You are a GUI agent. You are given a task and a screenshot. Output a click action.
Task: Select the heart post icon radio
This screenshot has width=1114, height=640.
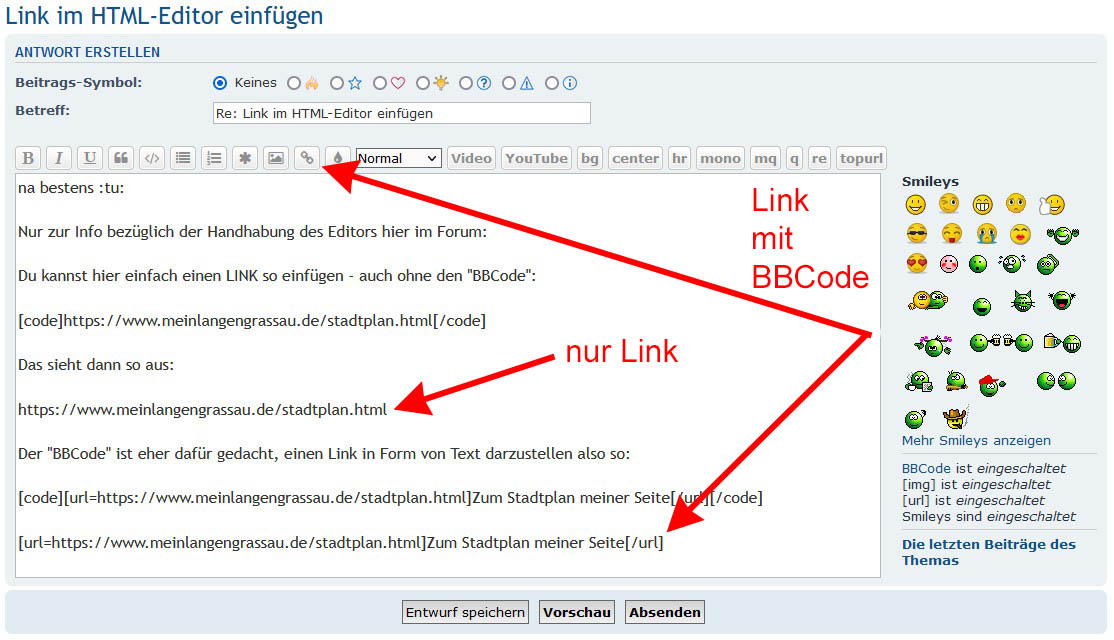[x=380, y=83]
